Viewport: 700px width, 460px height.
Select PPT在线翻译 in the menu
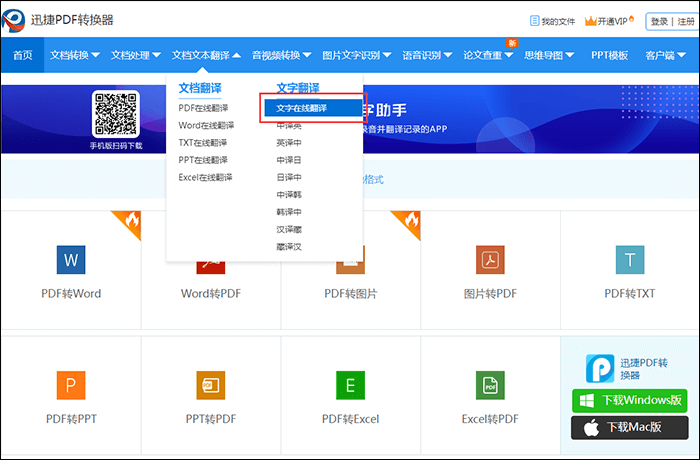click(x=203, y=160)
